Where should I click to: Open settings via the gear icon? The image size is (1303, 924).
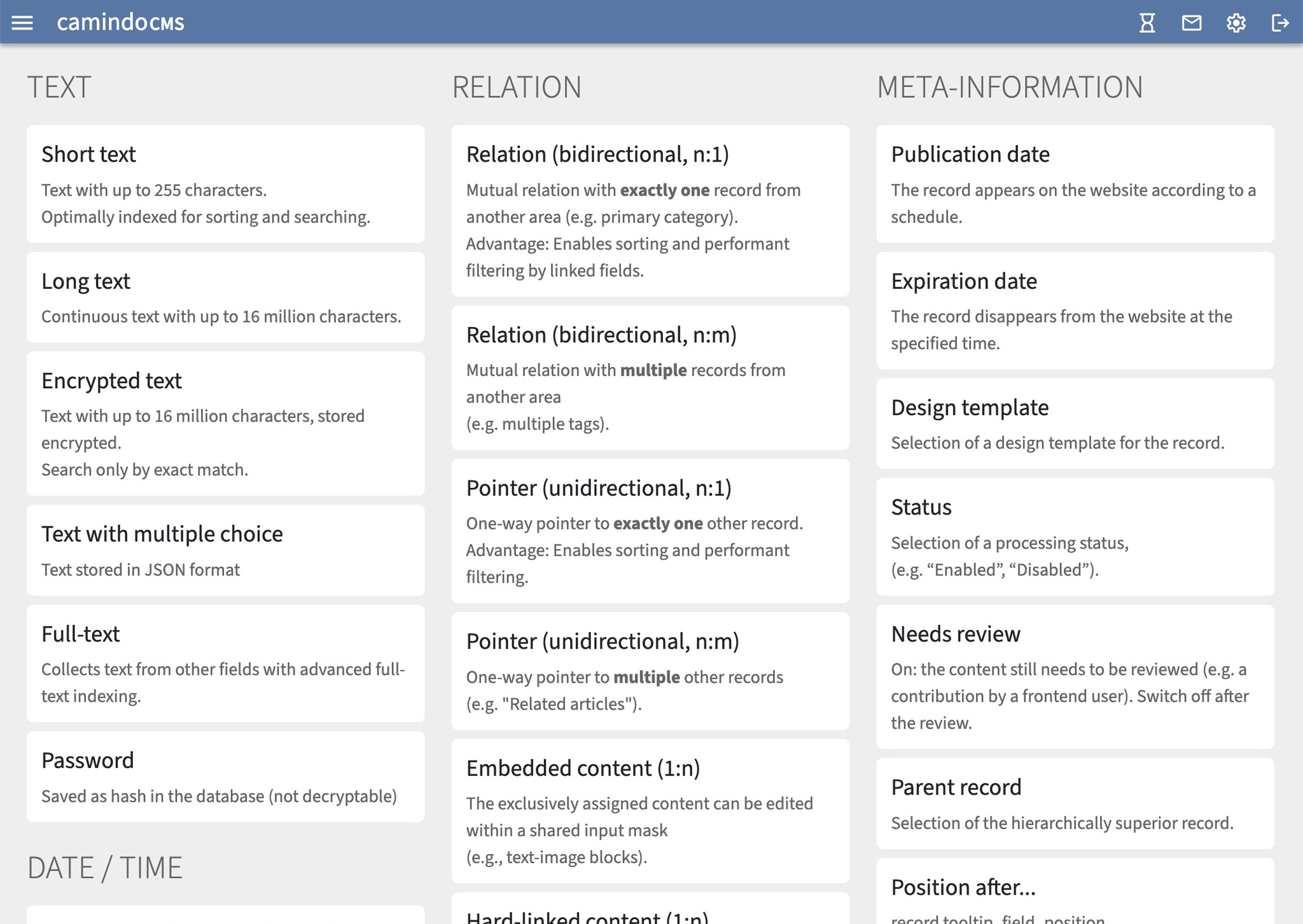pyautogui.click(x=1236, y=23)
